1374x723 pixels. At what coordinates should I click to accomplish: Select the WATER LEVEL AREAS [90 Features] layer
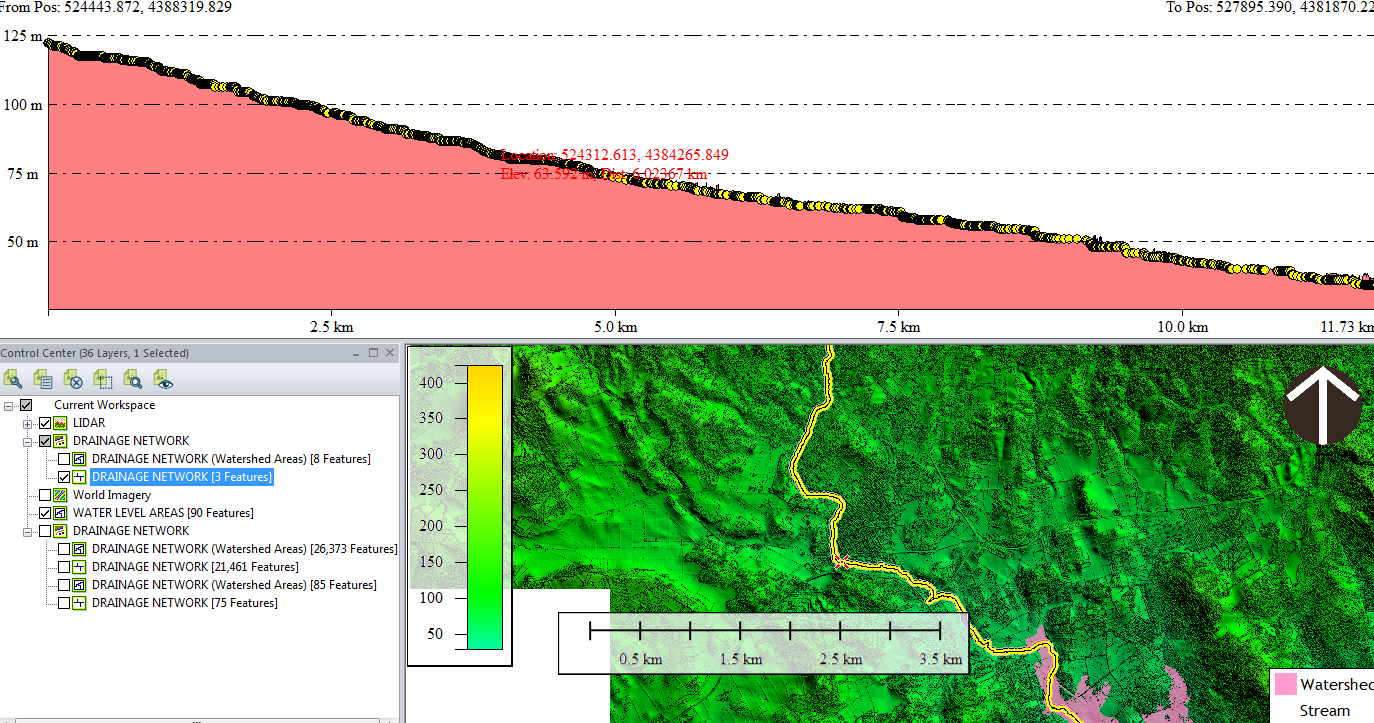[162, 513]
